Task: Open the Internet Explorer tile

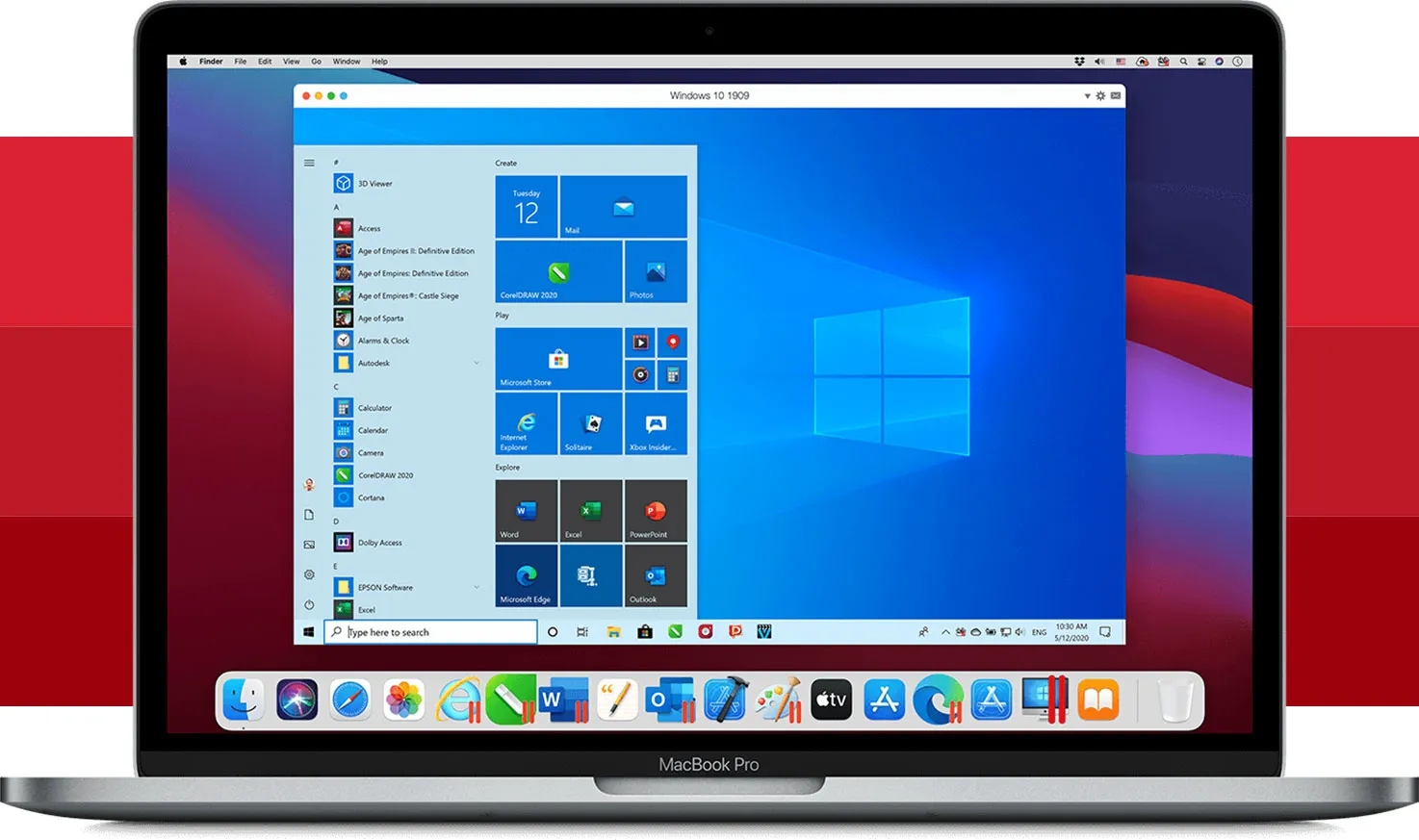Action: point(527,423)
